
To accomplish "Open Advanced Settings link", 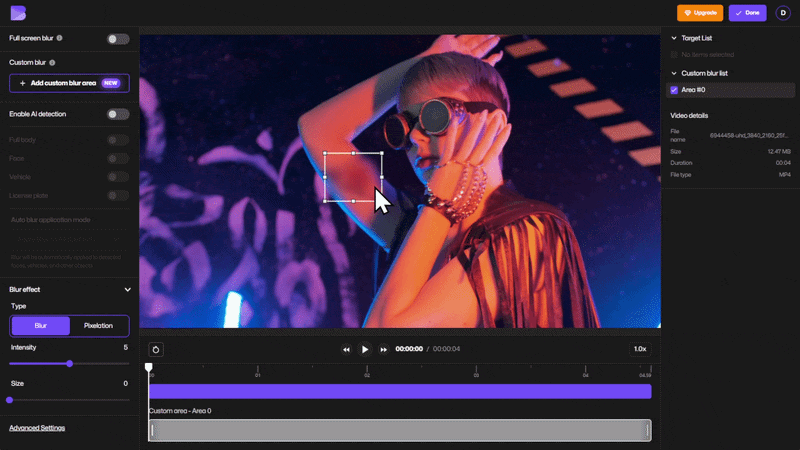I will coord(37,428).
